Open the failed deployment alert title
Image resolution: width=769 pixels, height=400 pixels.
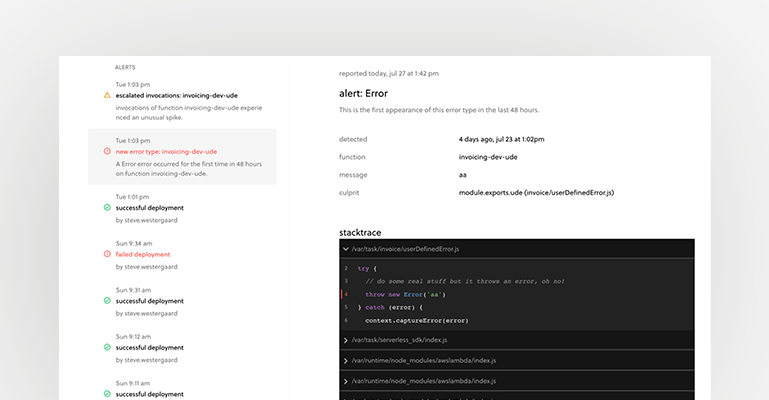(143, 254)
